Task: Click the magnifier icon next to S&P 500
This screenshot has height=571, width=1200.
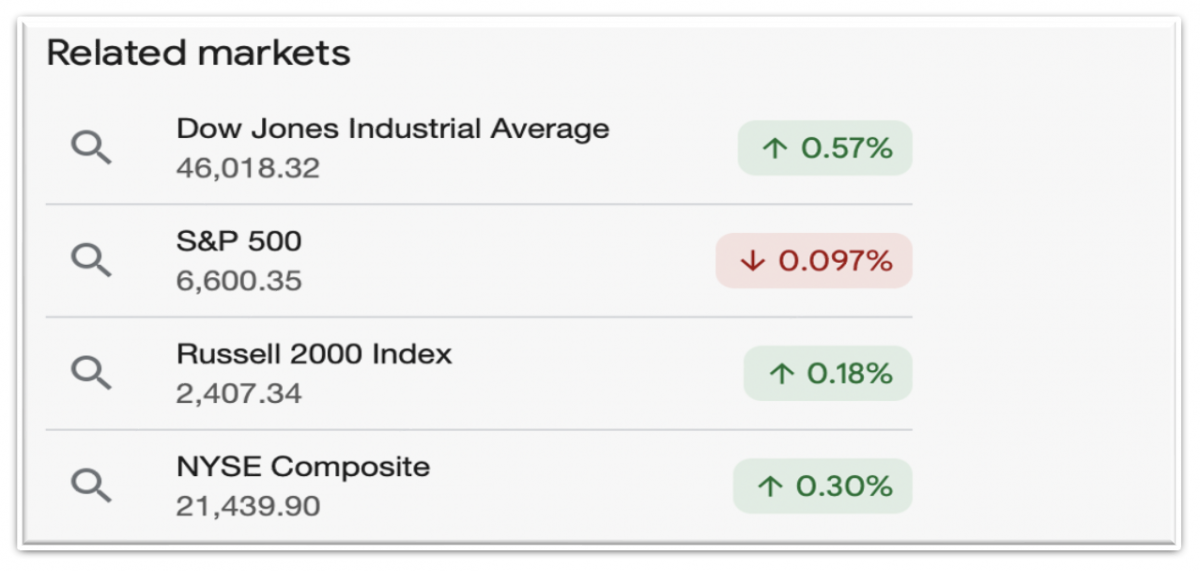Action: pyautogui.click(x=91, y=261)
